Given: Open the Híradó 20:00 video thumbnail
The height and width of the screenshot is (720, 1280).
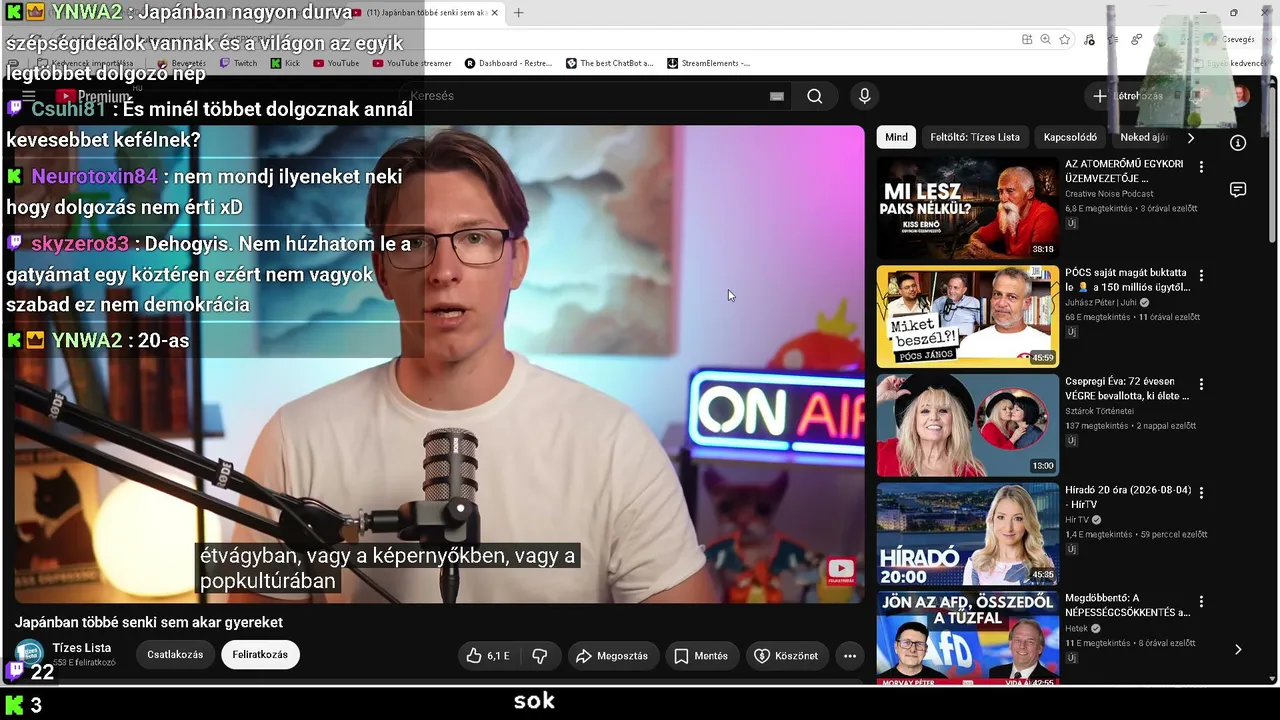Looking at the screenshot, I should tap(967, 534).
